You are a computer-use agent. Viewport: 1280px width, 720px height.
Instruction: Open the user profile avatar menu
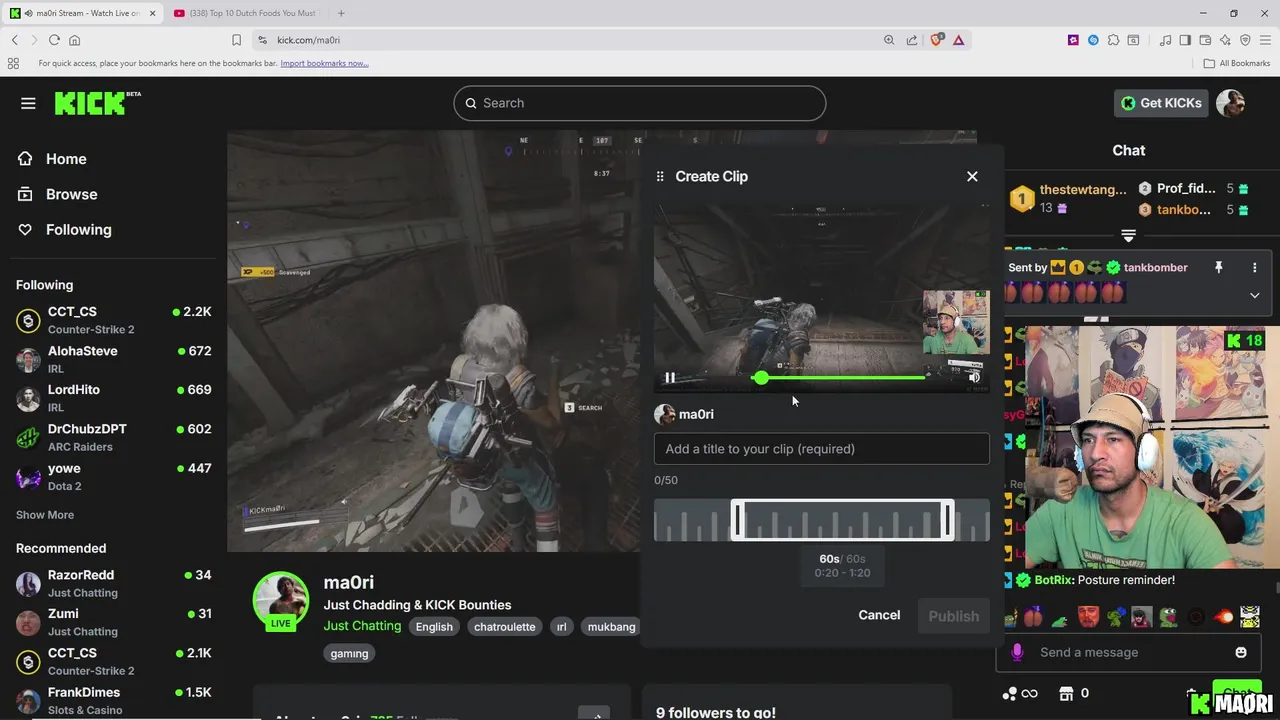[1230, 103]
